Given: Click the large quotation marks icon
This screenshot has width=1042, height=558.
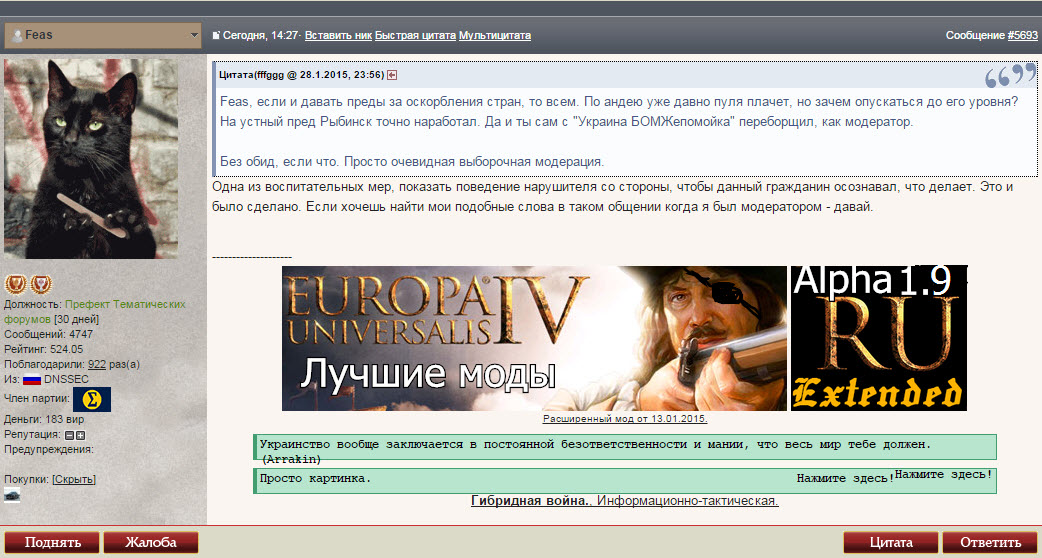Looking at the screenshot, I should [1010, 76].
